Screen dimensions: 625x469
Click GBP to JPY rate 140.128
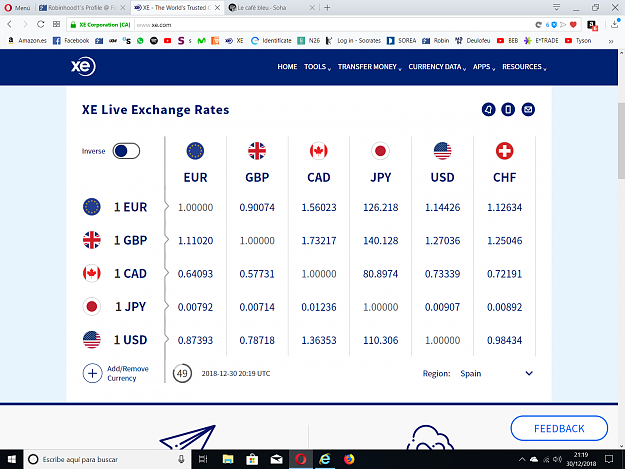381,241
